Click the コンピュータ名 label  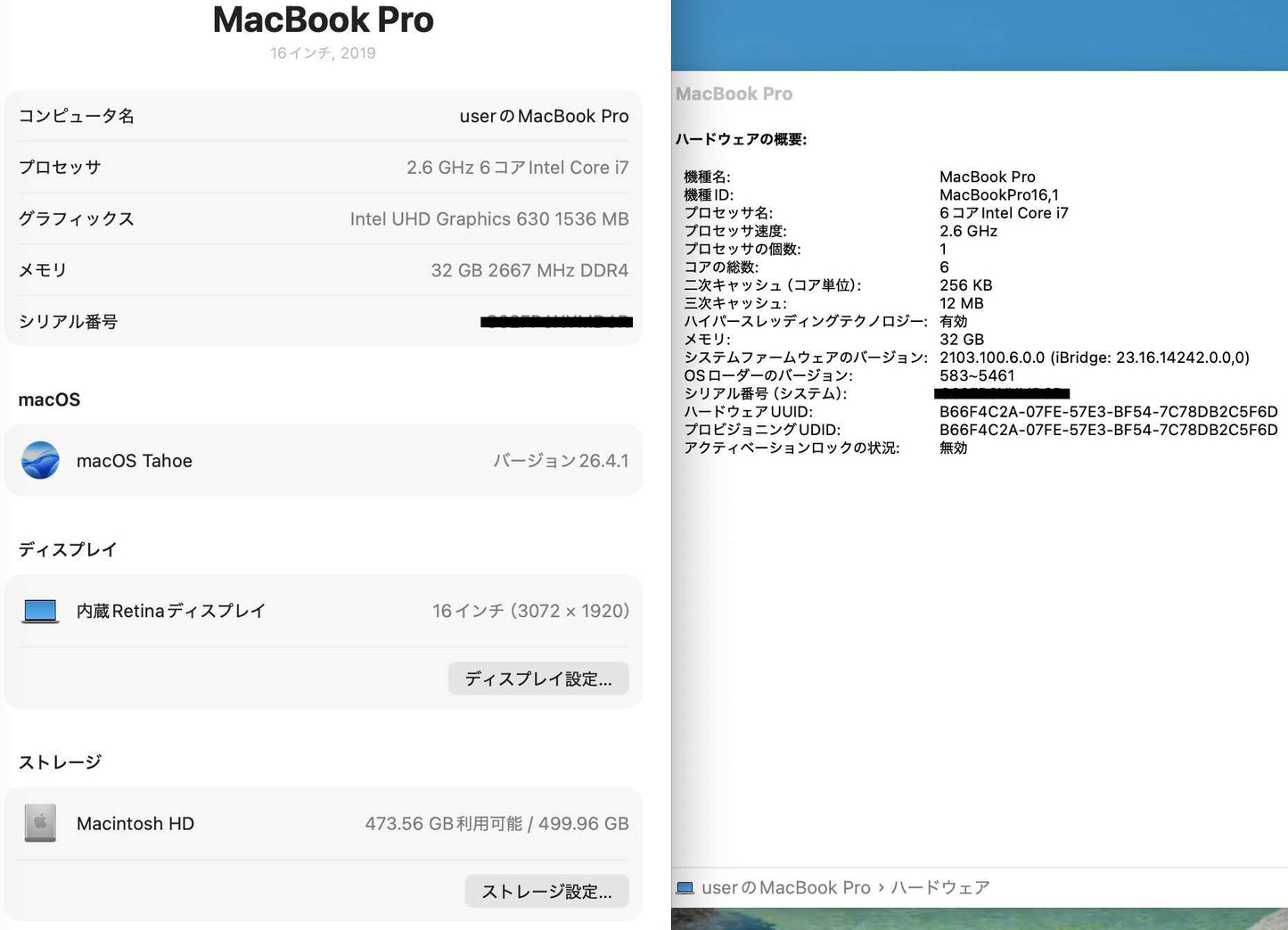(x=77, y=116)
